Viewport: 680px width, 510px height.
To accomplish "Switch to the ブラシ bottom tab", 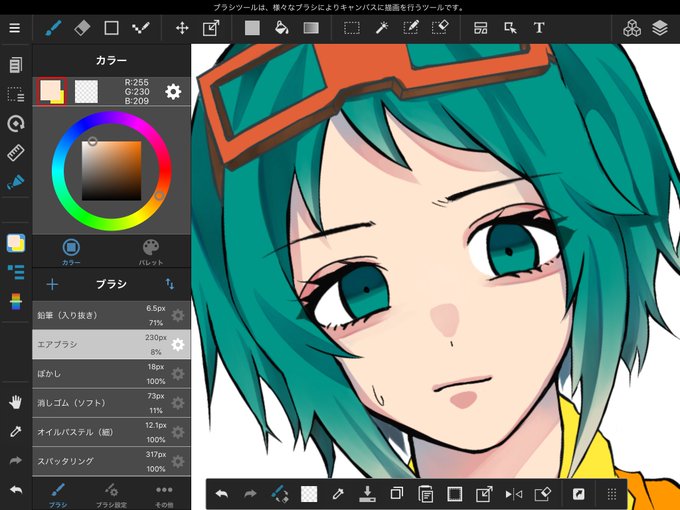I will coord(58,495).
